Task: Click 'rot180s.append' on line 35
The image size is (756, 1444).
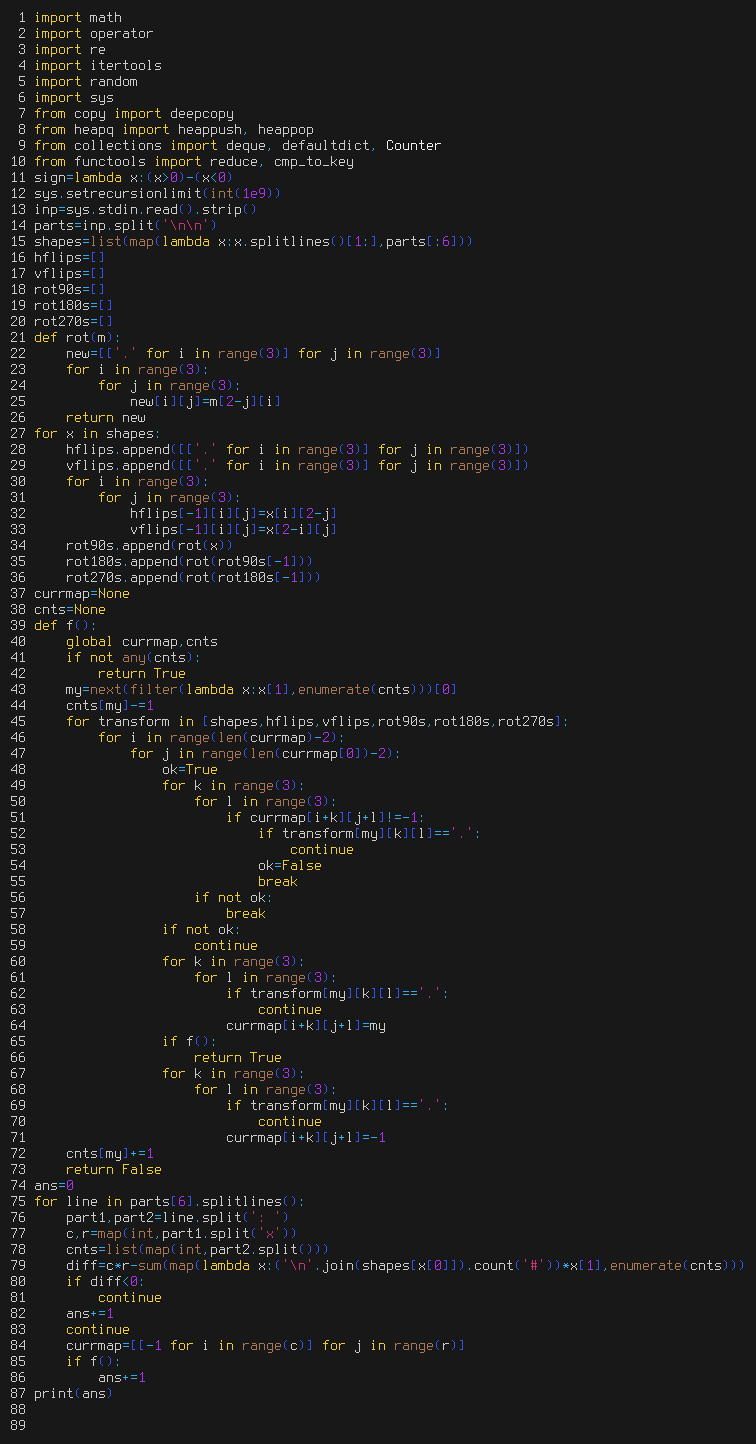Action: click(x=122, y=561)
